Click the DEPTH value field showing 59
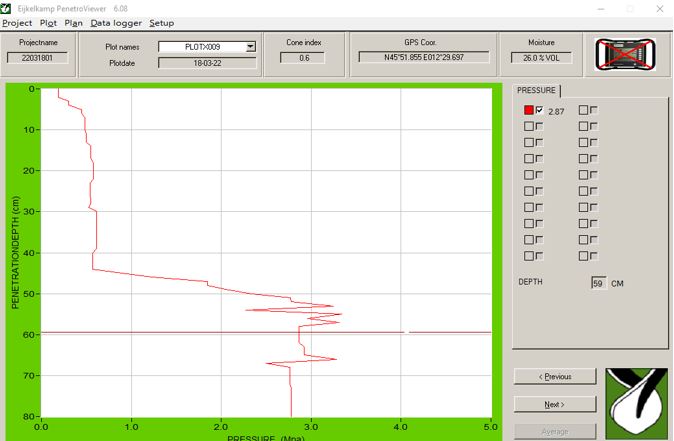This screenshot has height=441, width=674. 598,283
